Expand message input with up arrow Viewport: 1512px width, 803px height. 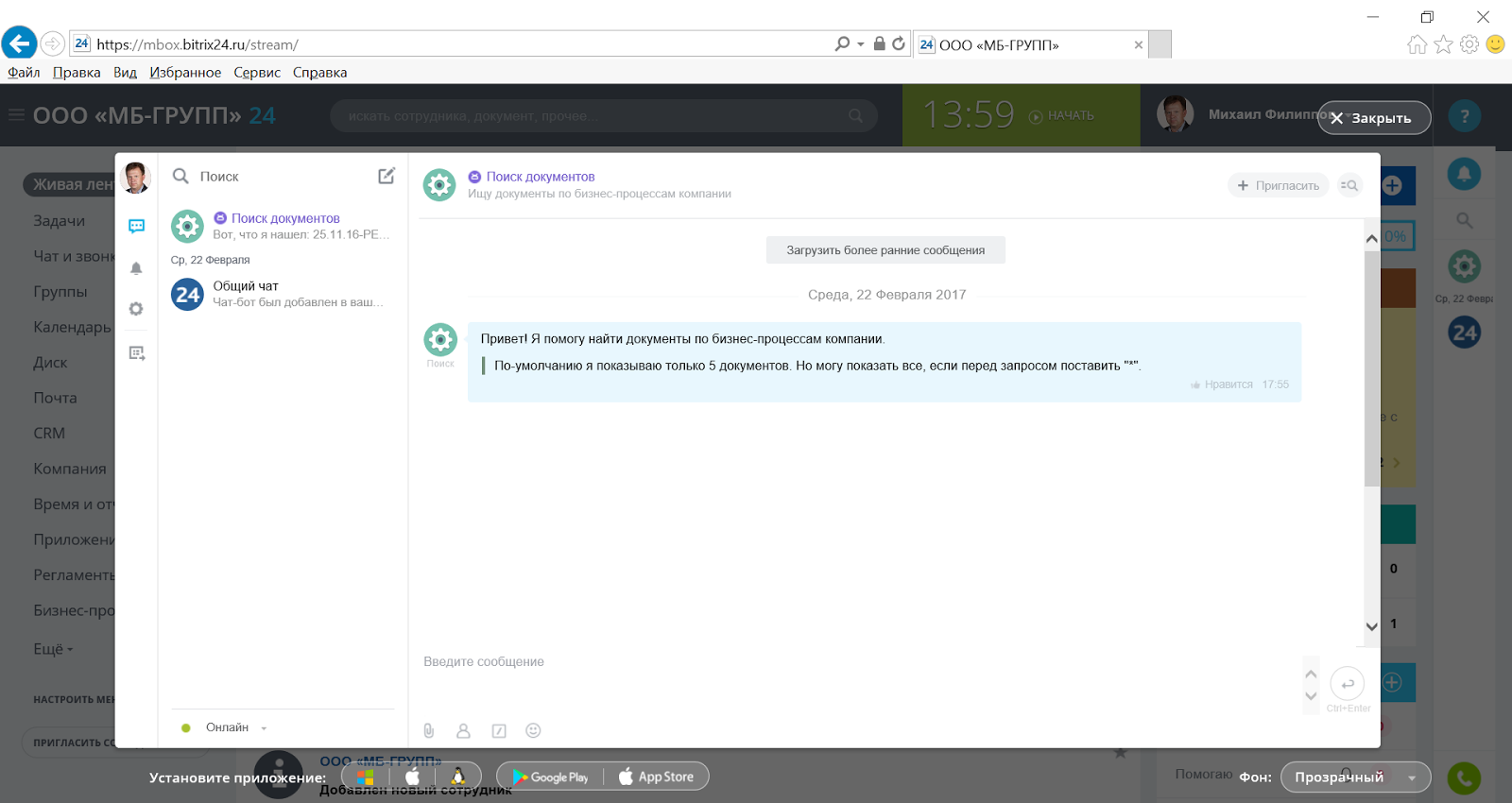click(x=1311, y=674)
